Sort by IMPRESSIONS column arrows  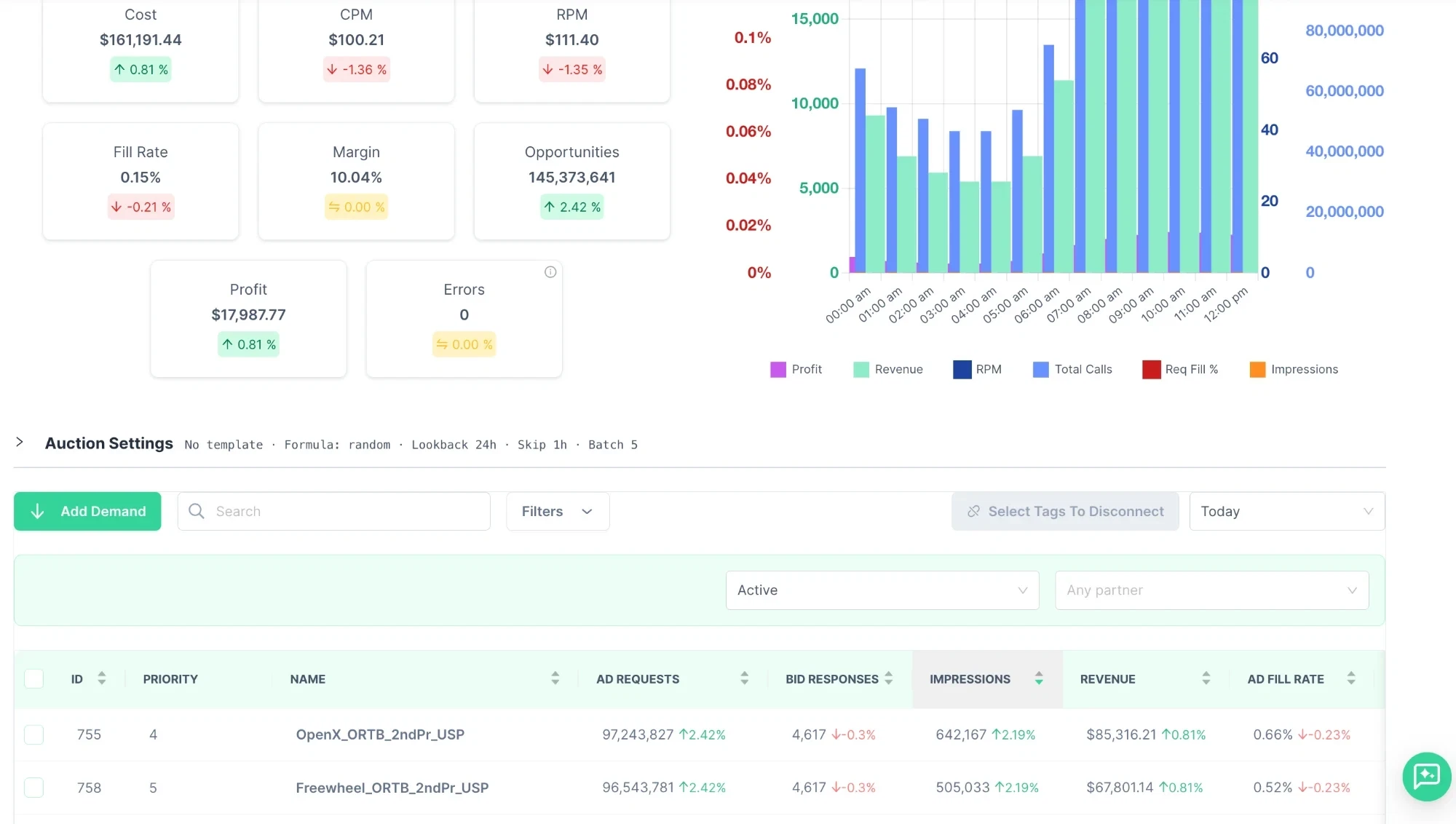pos(1039,678)
